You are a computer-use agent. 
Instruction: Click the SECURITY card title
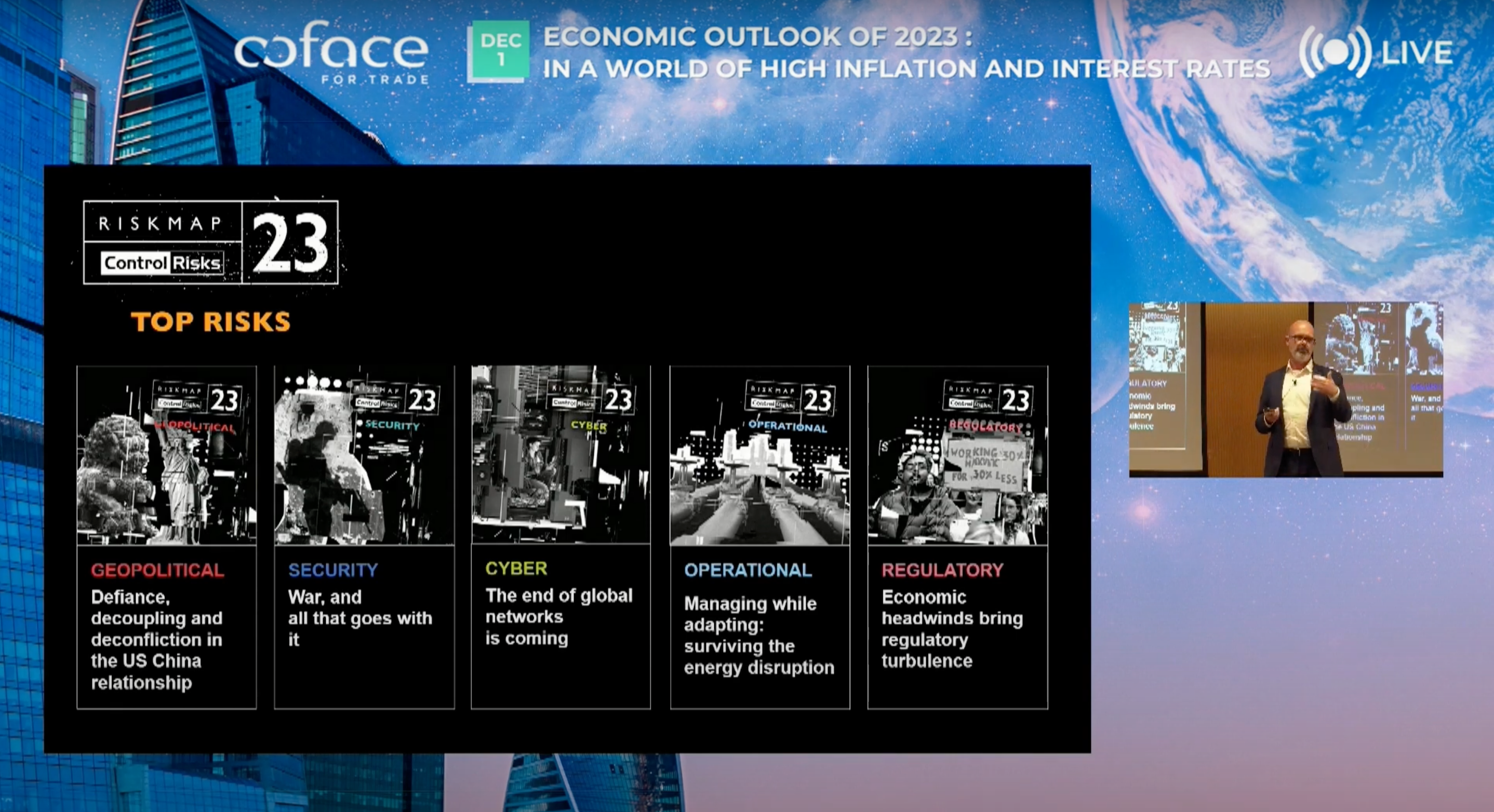pyautogui.click(x=333, y=570)
